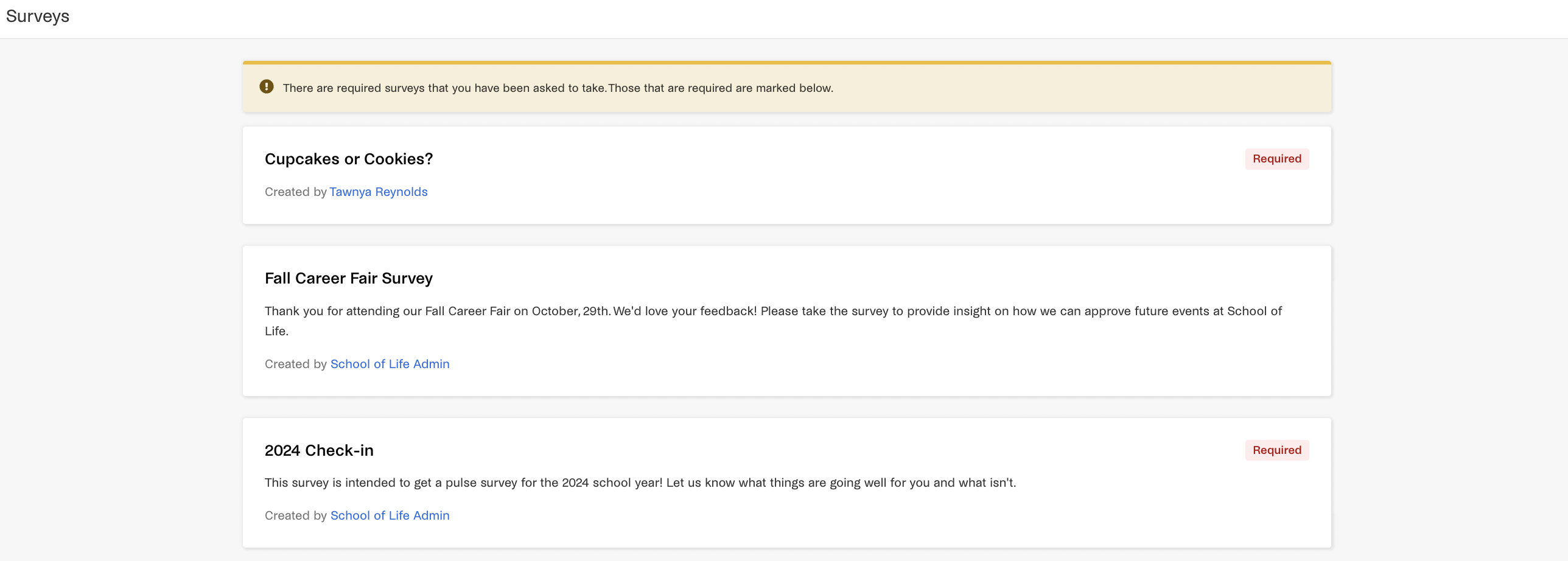
Task: Open the Fall Career Fair Survey
Action: [x=349, y=278]
